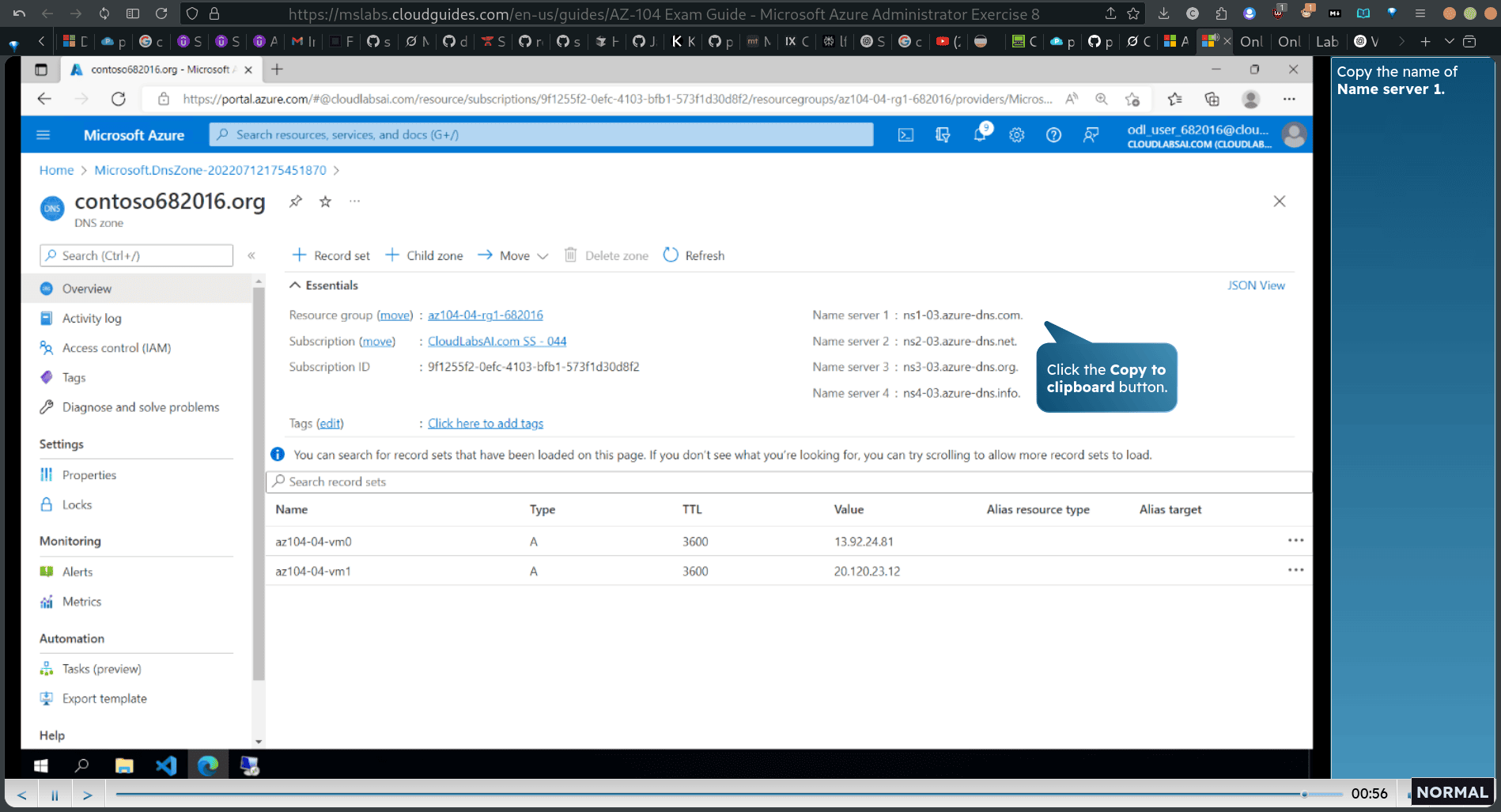Open CloudLabsAI.com SS - 044 subscription

[497, 341]
